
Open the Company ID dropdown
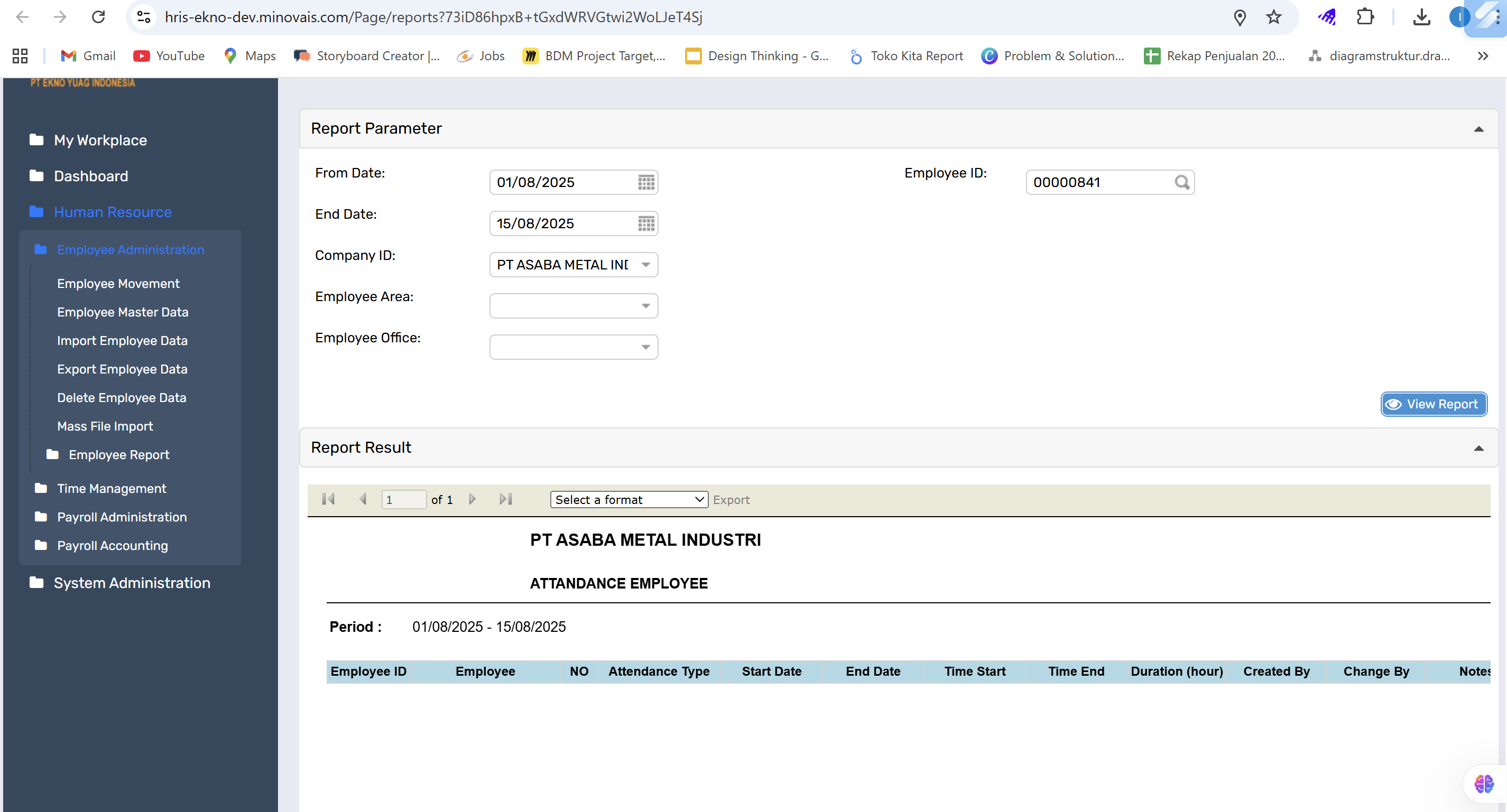coord(645,265)
